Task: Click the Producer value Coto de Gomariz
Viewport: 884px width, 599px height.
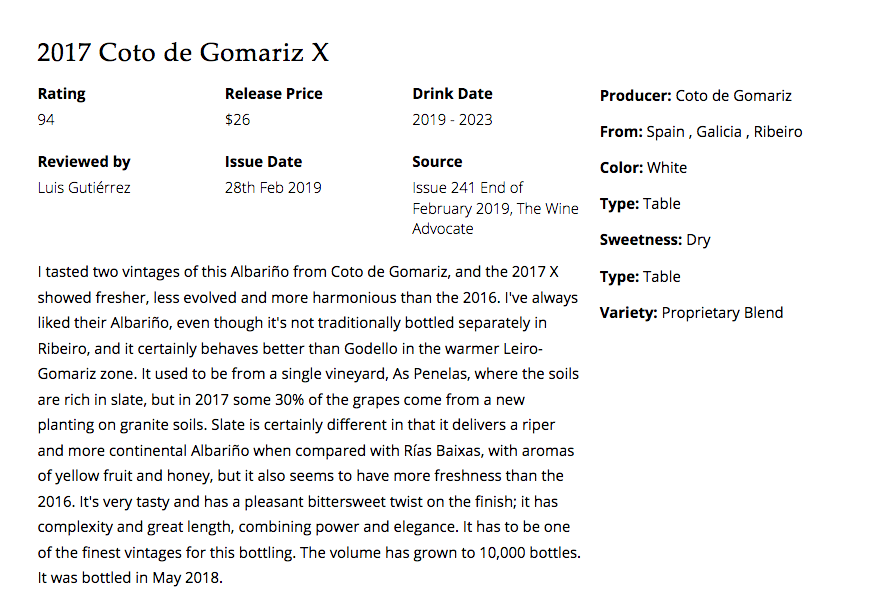Action: 733,95
